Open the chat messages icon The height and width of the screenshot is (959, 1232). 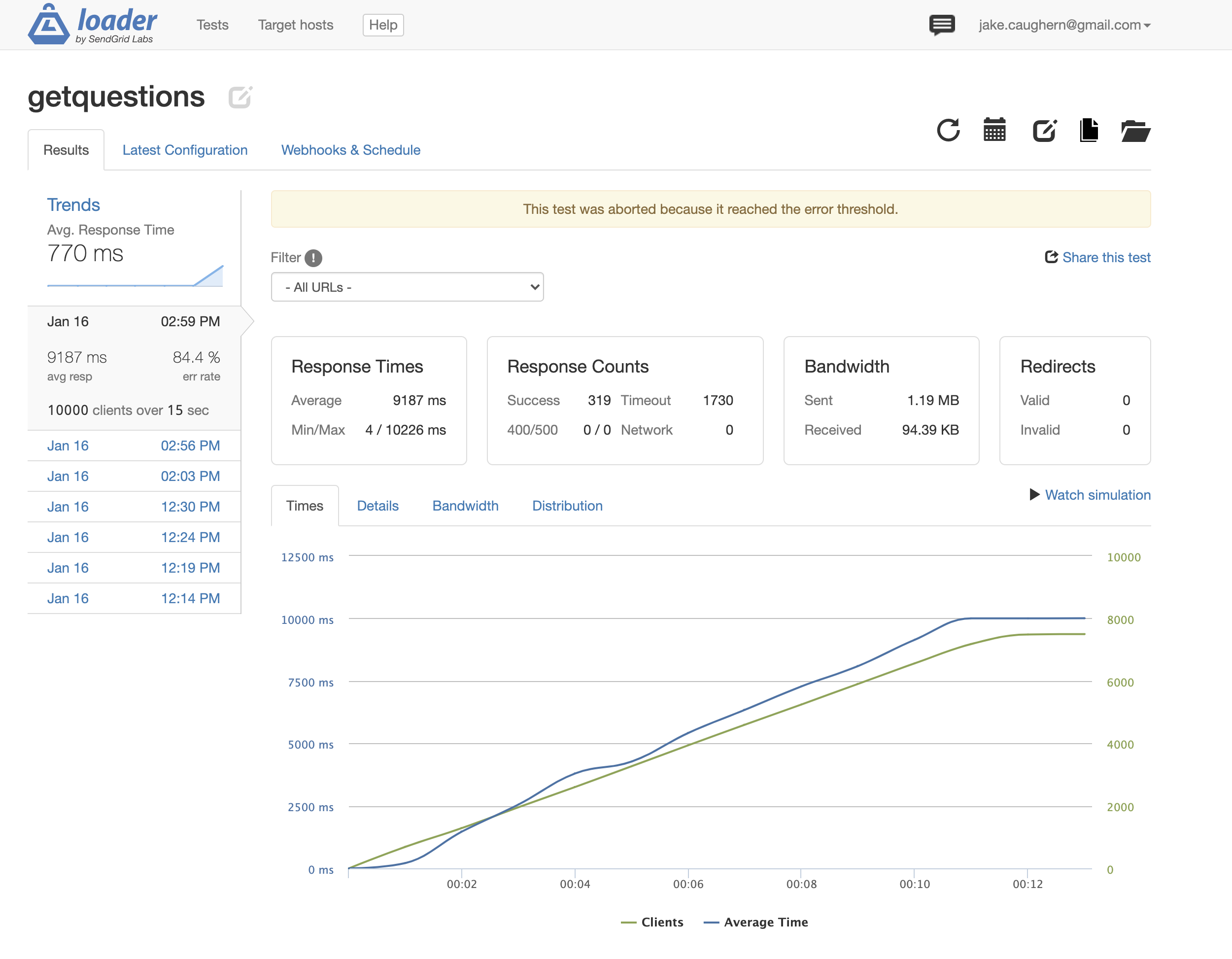941,25
